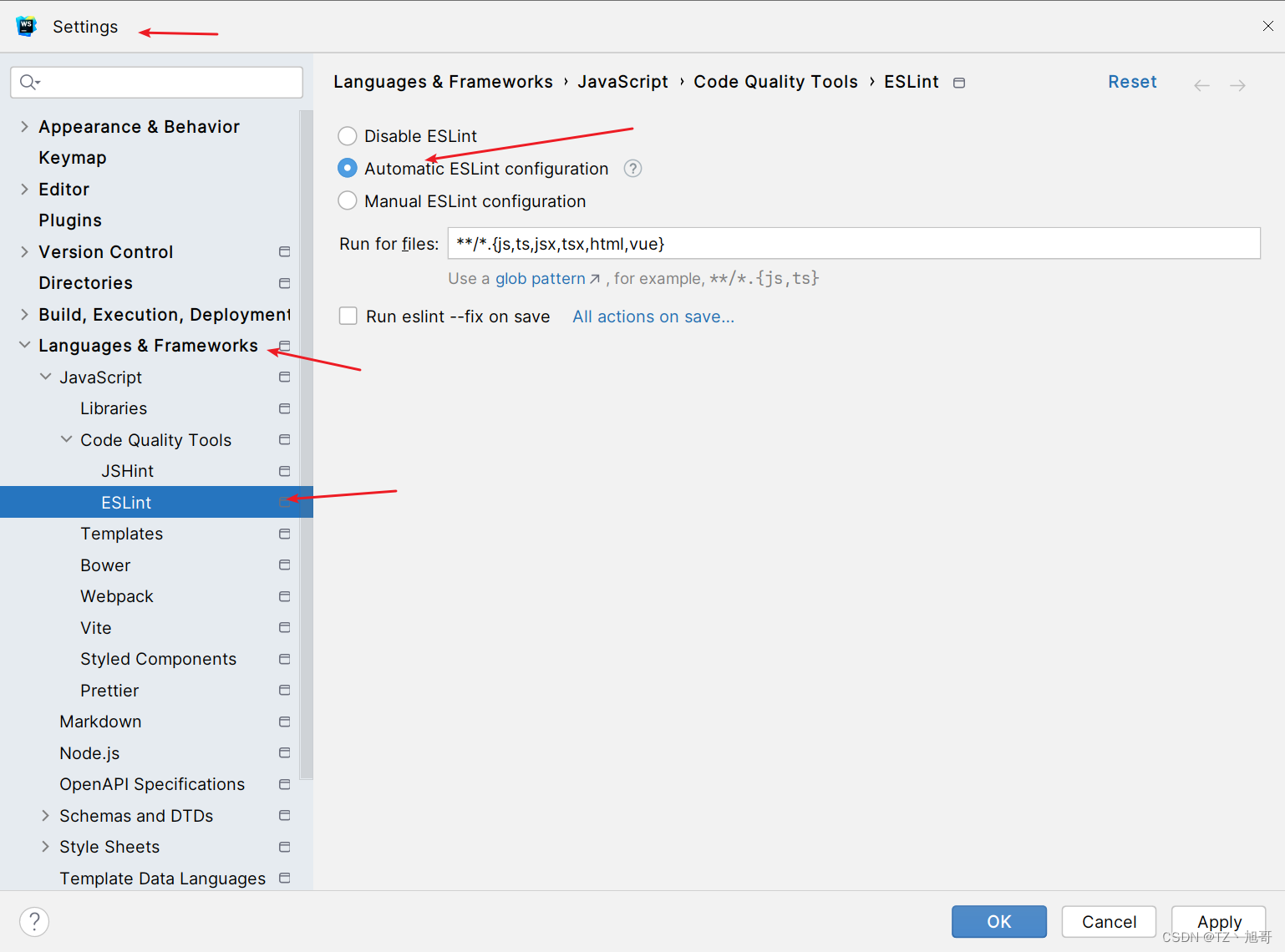Screen dimensions: 1285x952
Task: Navigate back with the left arrow icon
Action: point(1201,85)
